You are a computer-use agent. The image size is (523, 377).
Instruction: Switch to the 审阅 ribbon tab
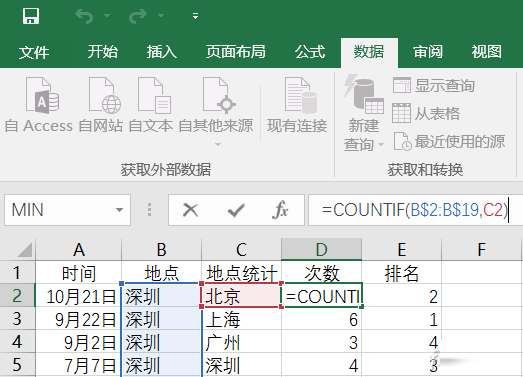tap(428, 52)
